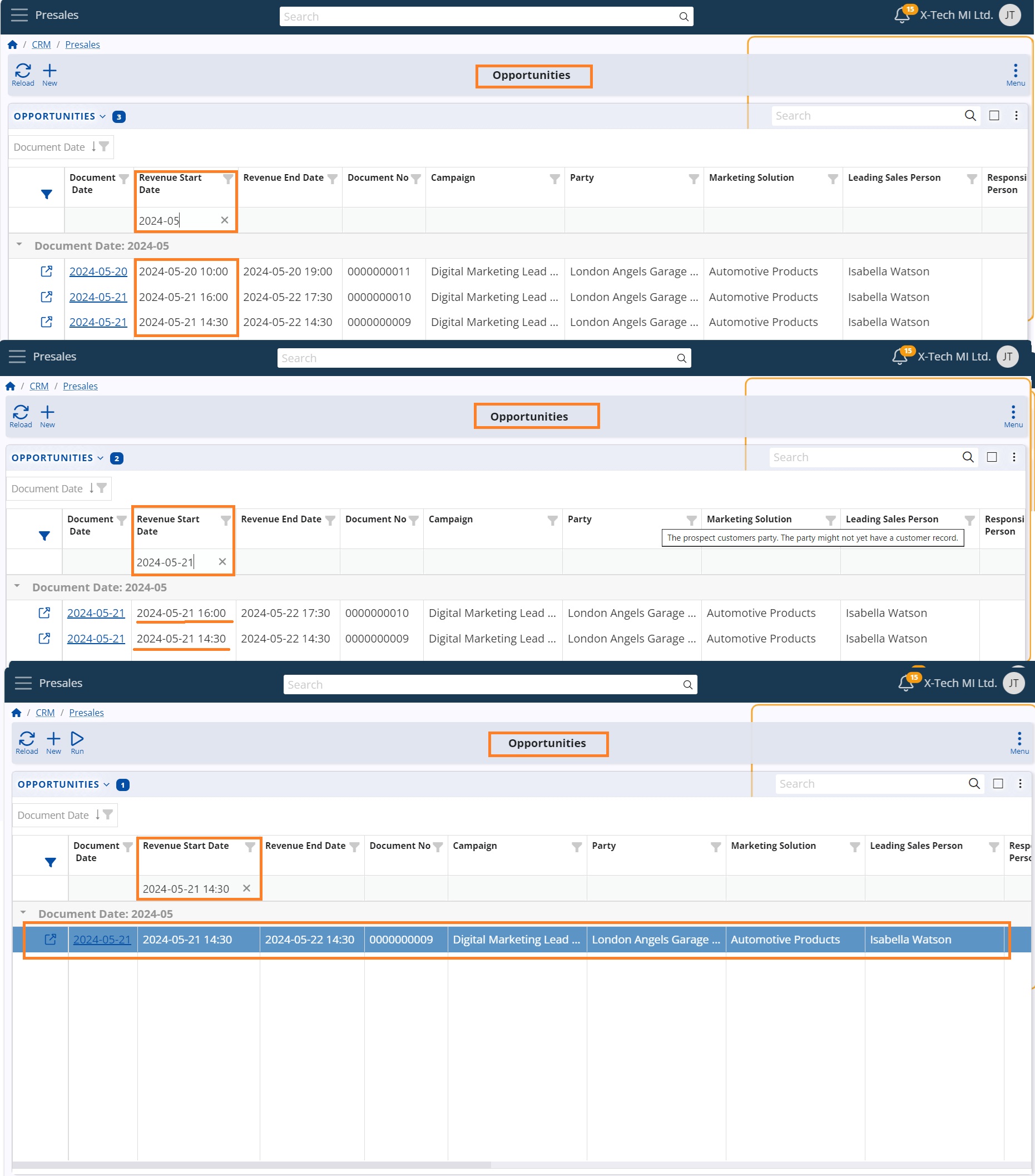Click X-Tech MI Ltd. label in the 1-opportunity screen

tap(960, 683)
